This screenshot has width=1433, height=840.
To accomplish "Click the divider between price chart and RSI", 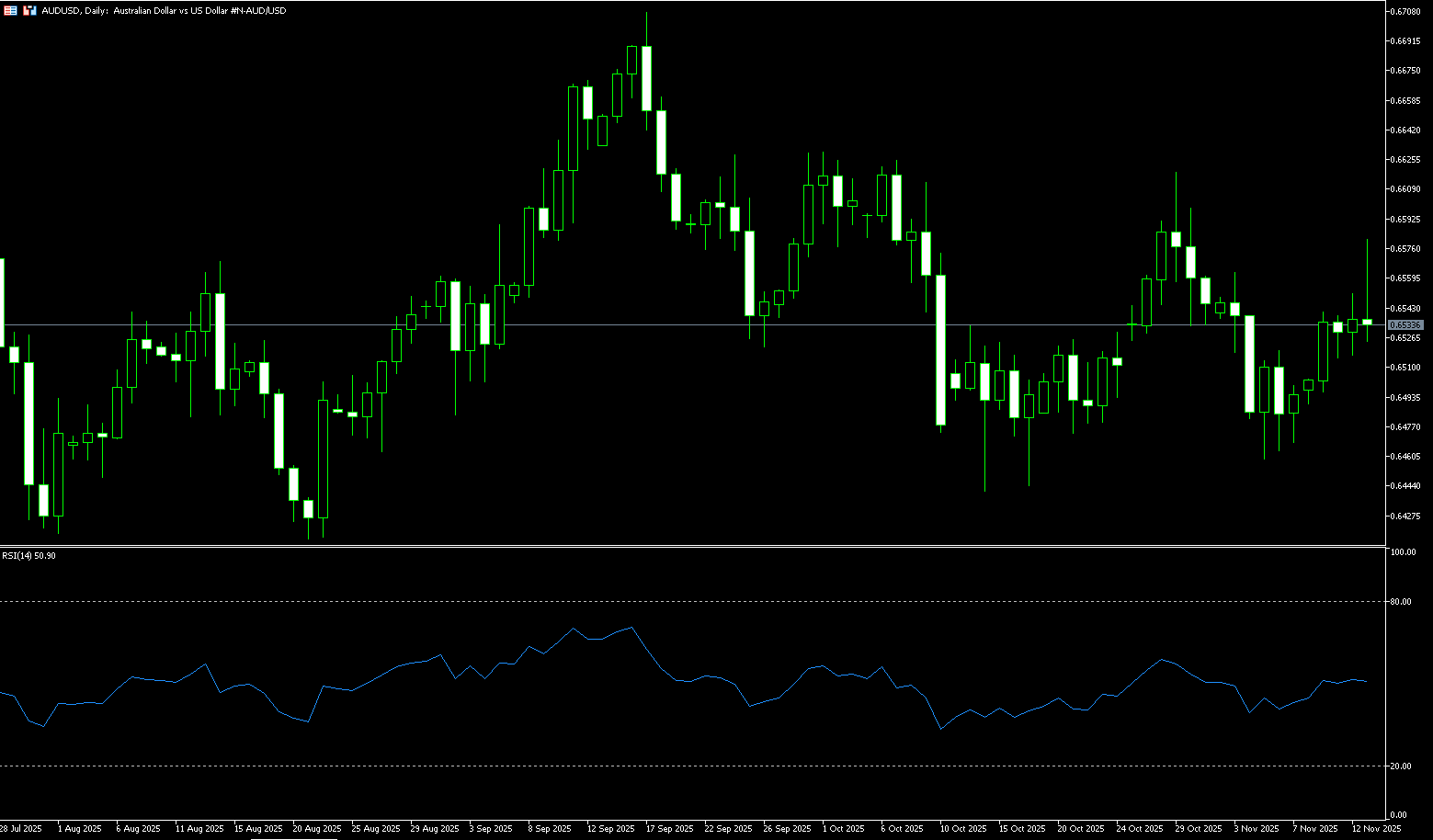I will point(689,547).
